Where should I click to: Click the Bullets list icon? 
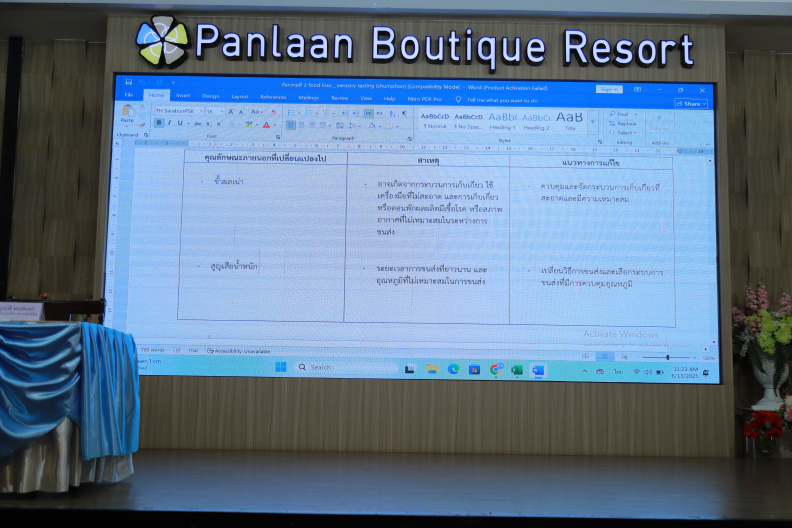tap(291, 113)
